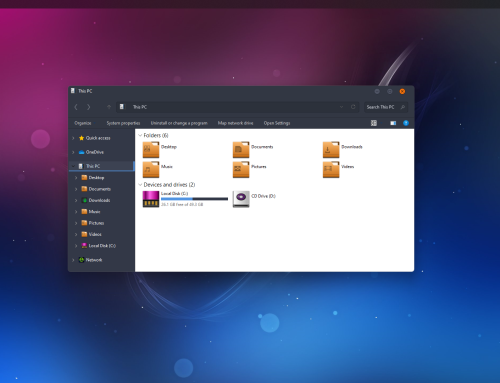
Task: Click the OneDrive label in sidebar
Action: [x=95, y=152]
